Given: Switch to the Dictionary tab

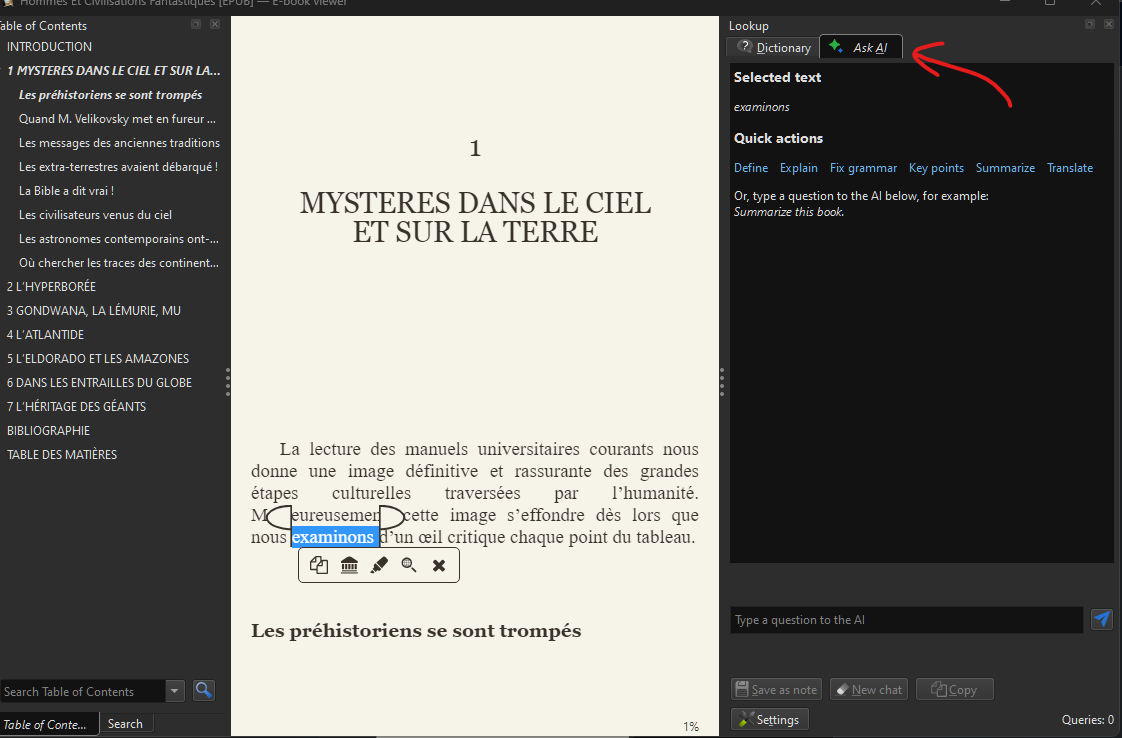Looking at the screenshot, I should point(774,47).
